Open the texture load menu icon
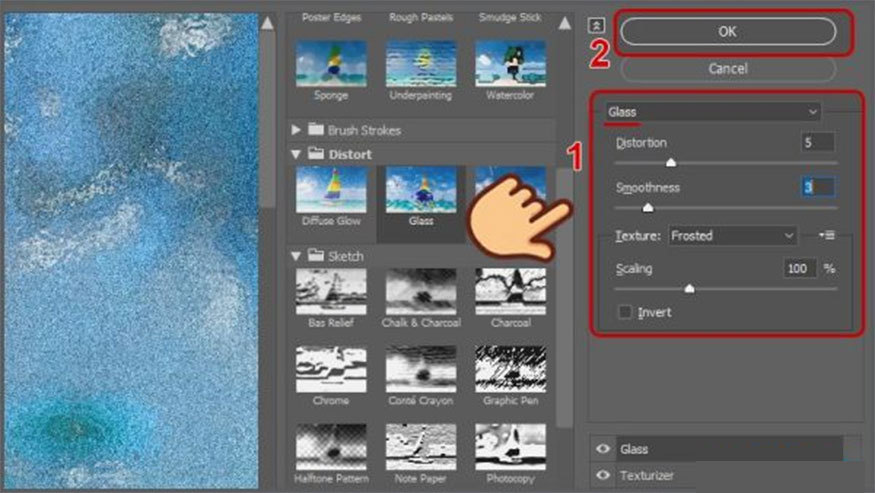This screenshot has width=875, height=493. point(826,236)
